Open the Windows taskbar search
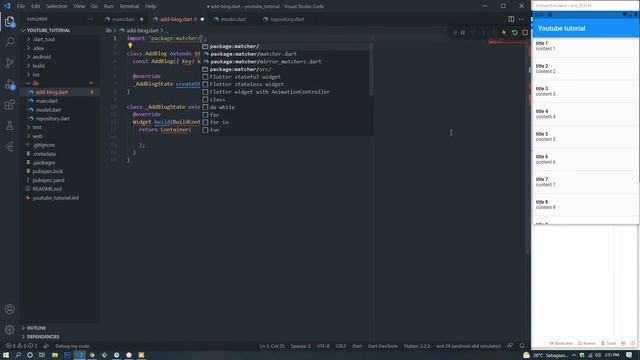Viewport: 640px width, 360px height. pos(18,355)
